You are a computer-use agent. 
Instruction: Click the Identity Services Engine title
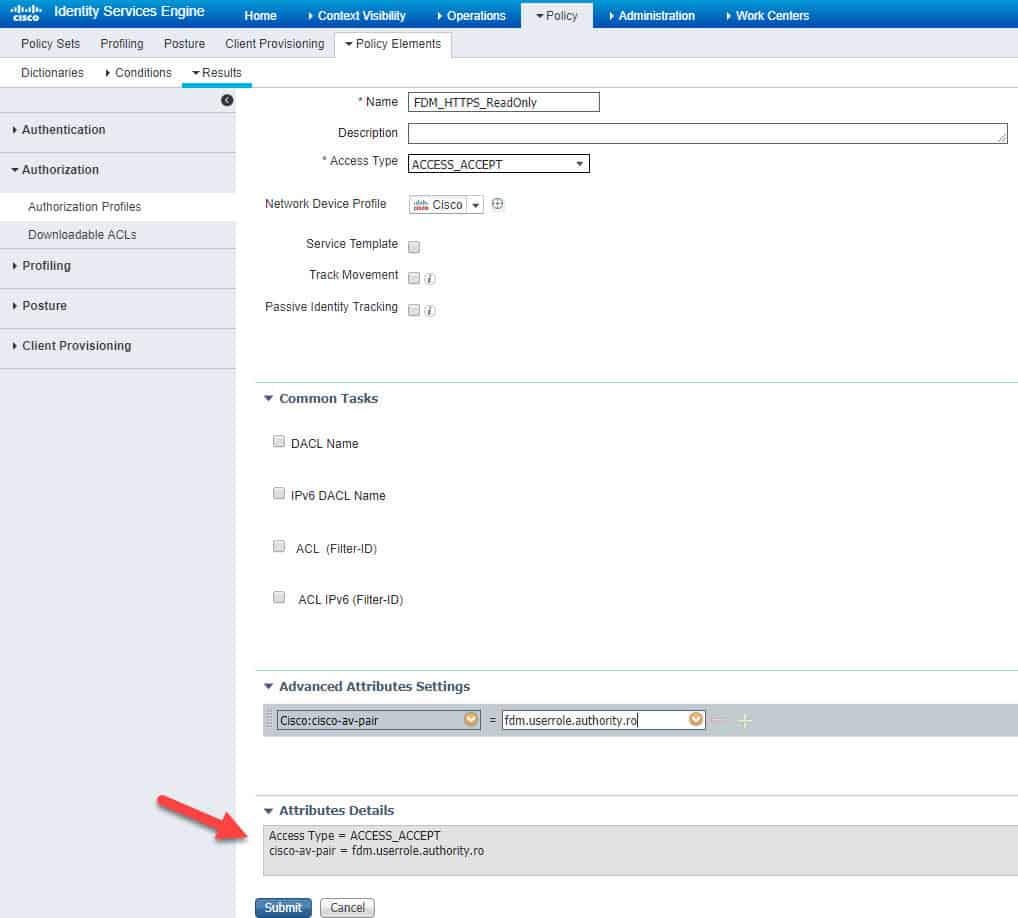(x=129, y=12)
